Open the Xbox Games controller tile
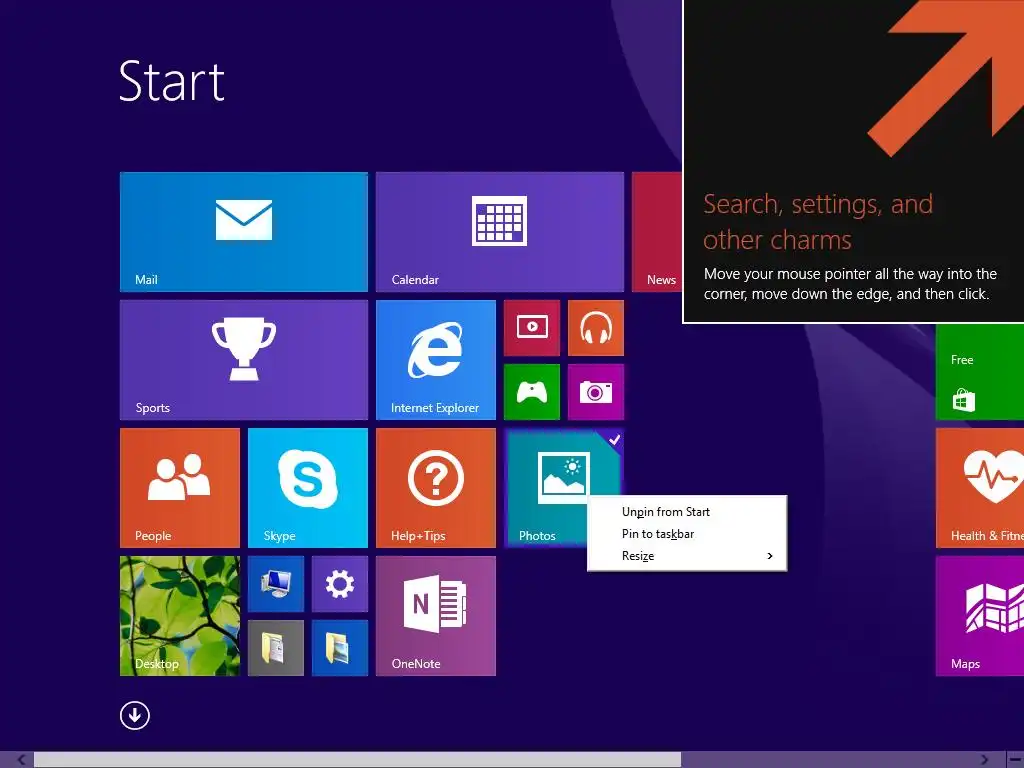The image size is (1024, 768). [532, 392]
